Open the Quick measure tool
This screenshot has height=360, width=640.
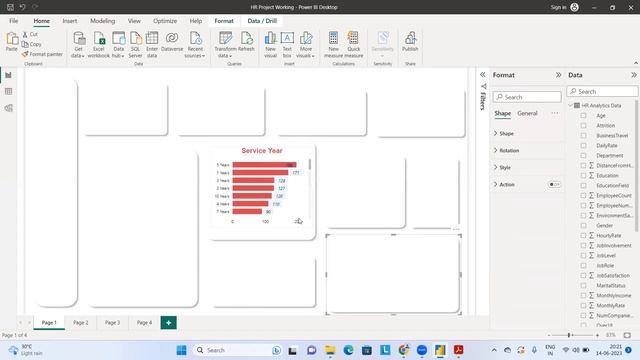coord(353,44)
